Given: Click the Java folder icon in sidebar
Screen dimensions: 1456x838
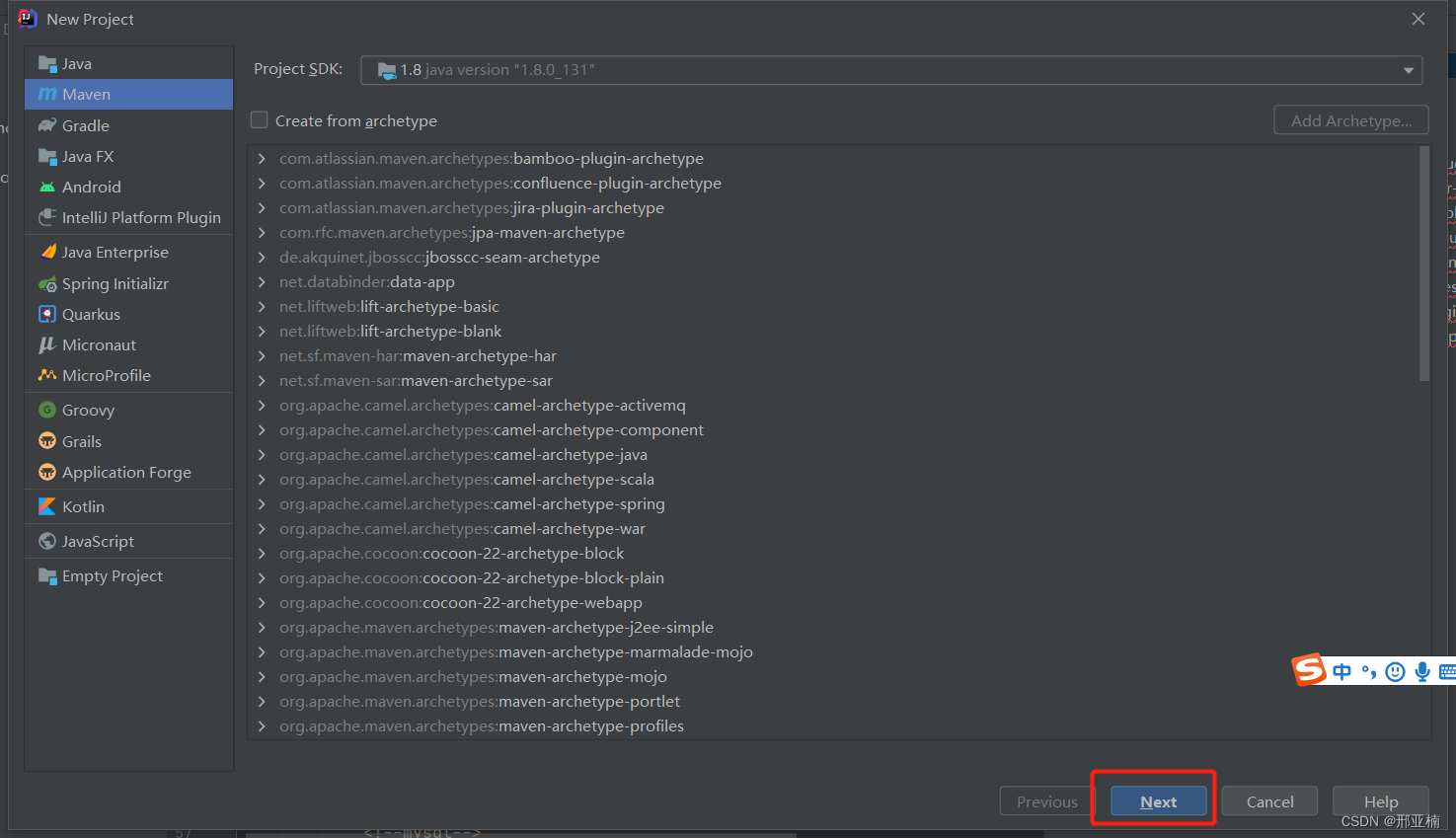Looking at the screenshot, I should (x=47, y=64).
